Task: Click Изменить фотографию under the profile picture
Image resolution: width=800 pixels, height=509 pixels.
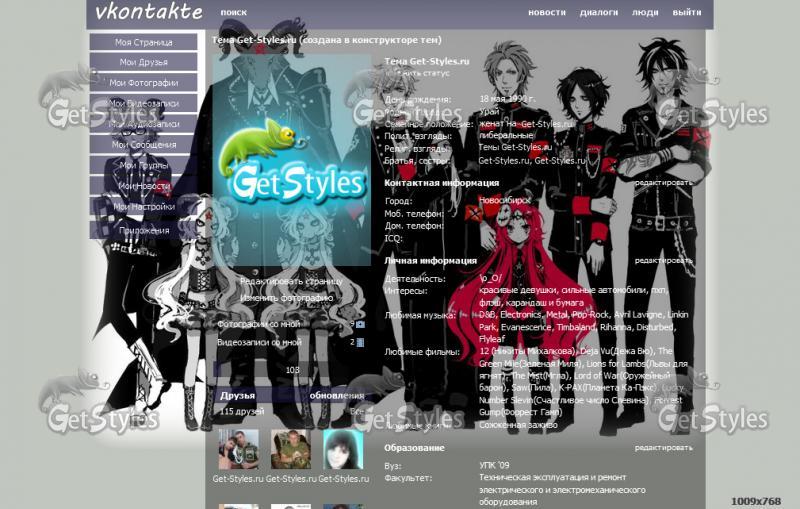Action: coord(286,298)
